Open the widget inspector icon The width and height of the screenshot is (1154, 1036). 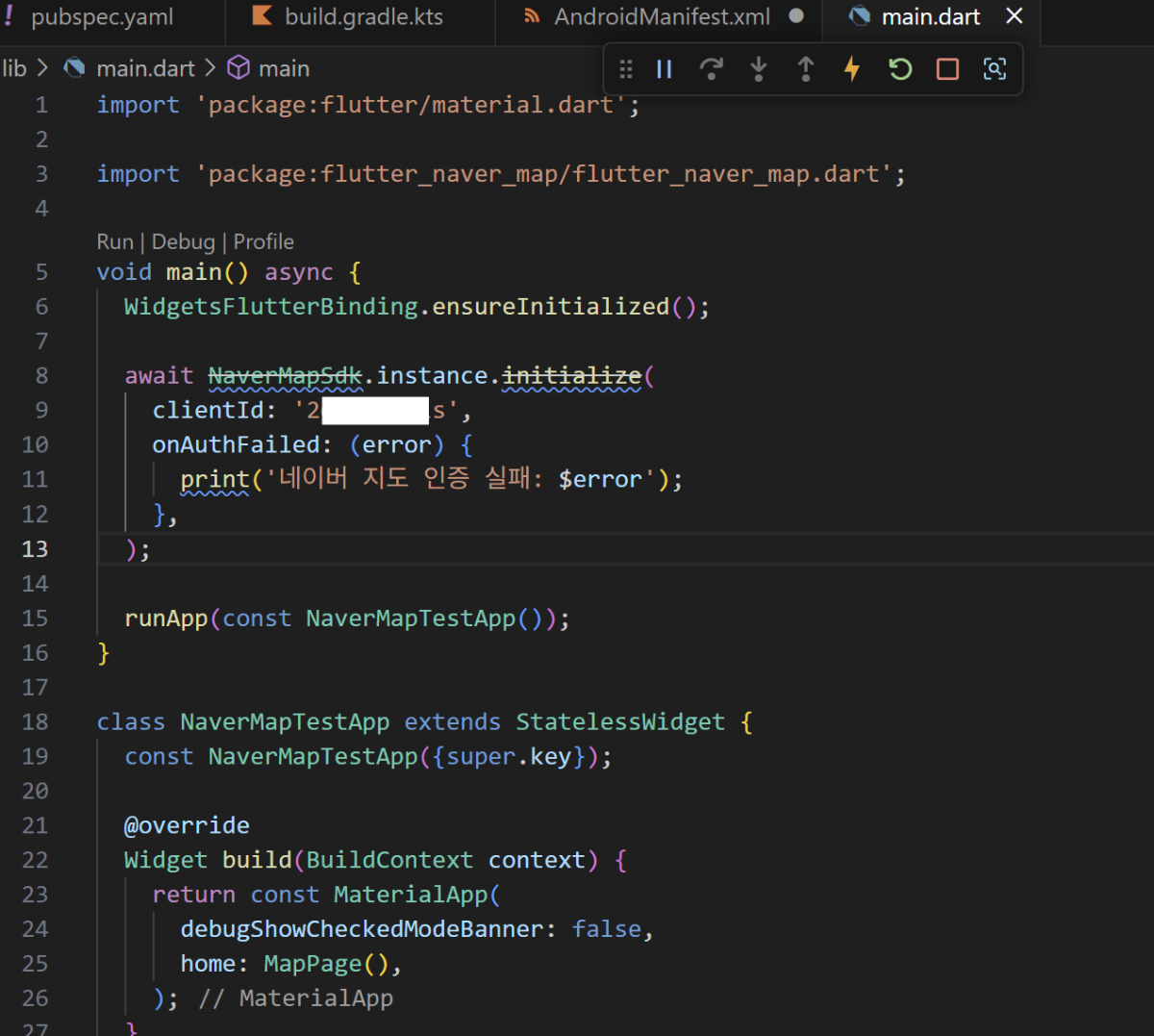(994, 69)
